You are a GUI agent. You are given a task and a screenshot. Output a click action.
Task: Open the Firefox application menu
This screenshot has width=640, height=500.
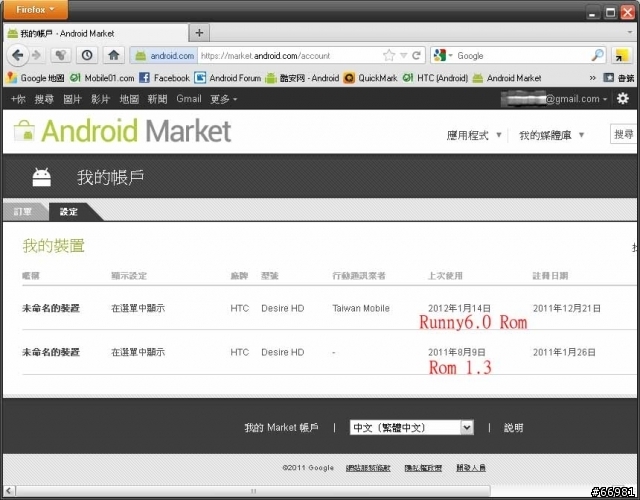point(35,9)
